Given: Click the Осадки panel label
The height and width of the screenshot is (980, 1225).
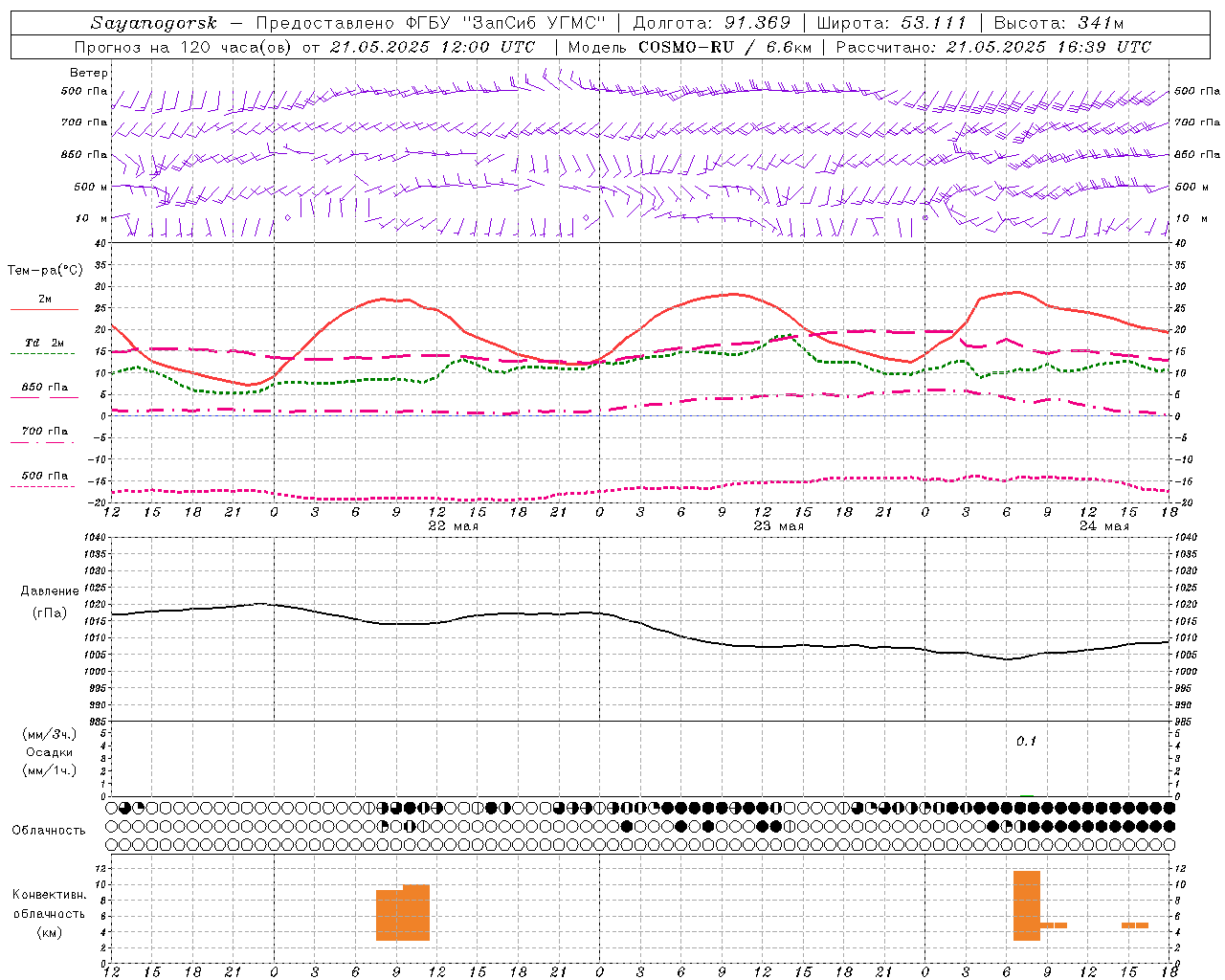Looking at the screenshot, I should (50, 753).
